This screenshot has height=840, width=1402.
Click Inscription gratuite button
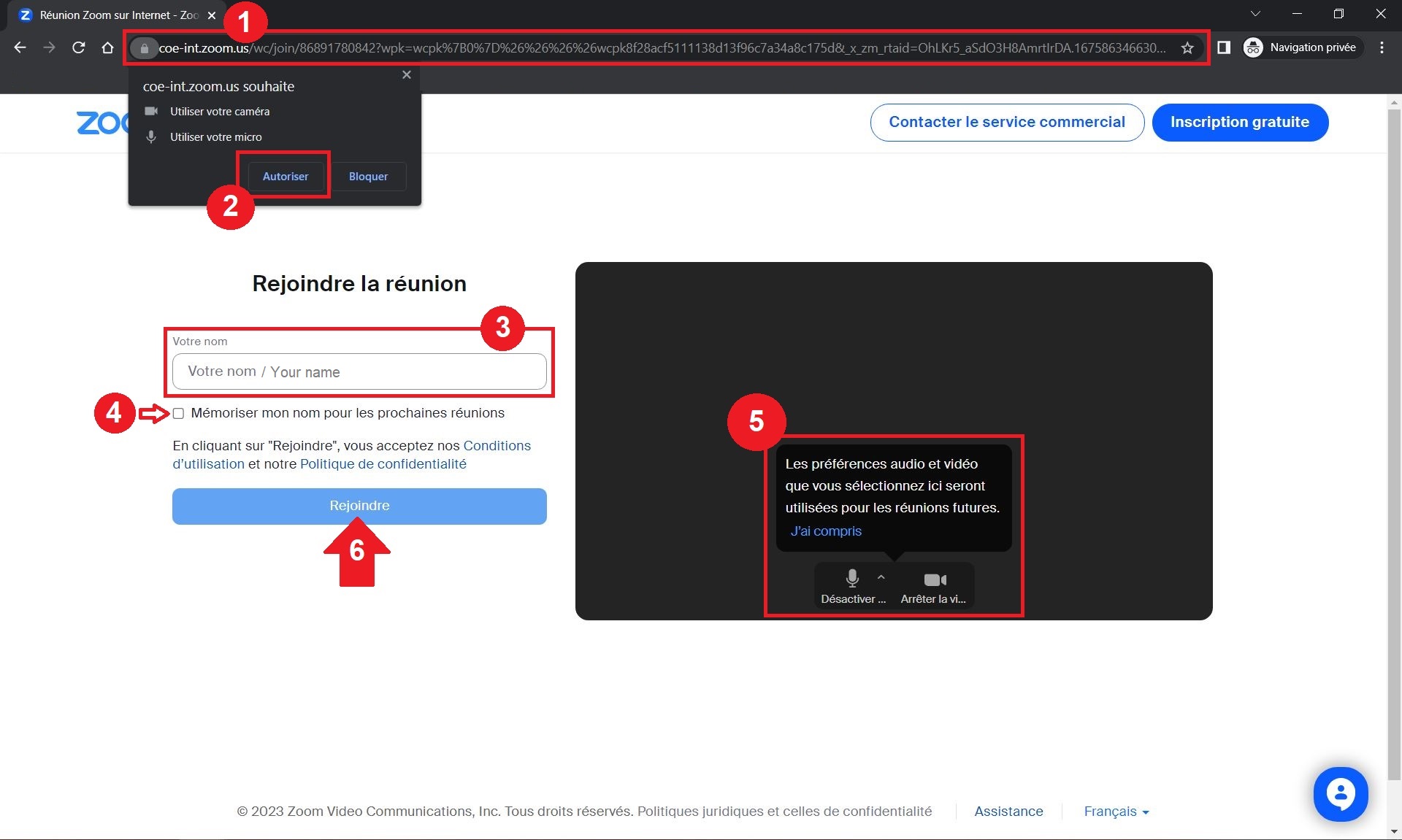click(x=1240, y=122)
